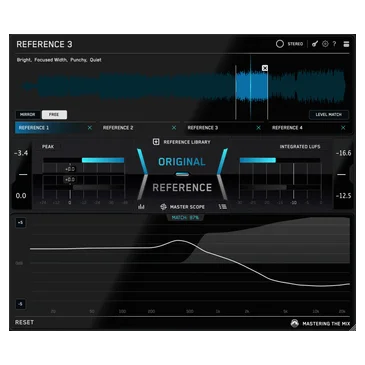Viewport: 365px width, 365px height.
Task: Open the Master Scope crosshair icon
Action: (x=163, y=207)
